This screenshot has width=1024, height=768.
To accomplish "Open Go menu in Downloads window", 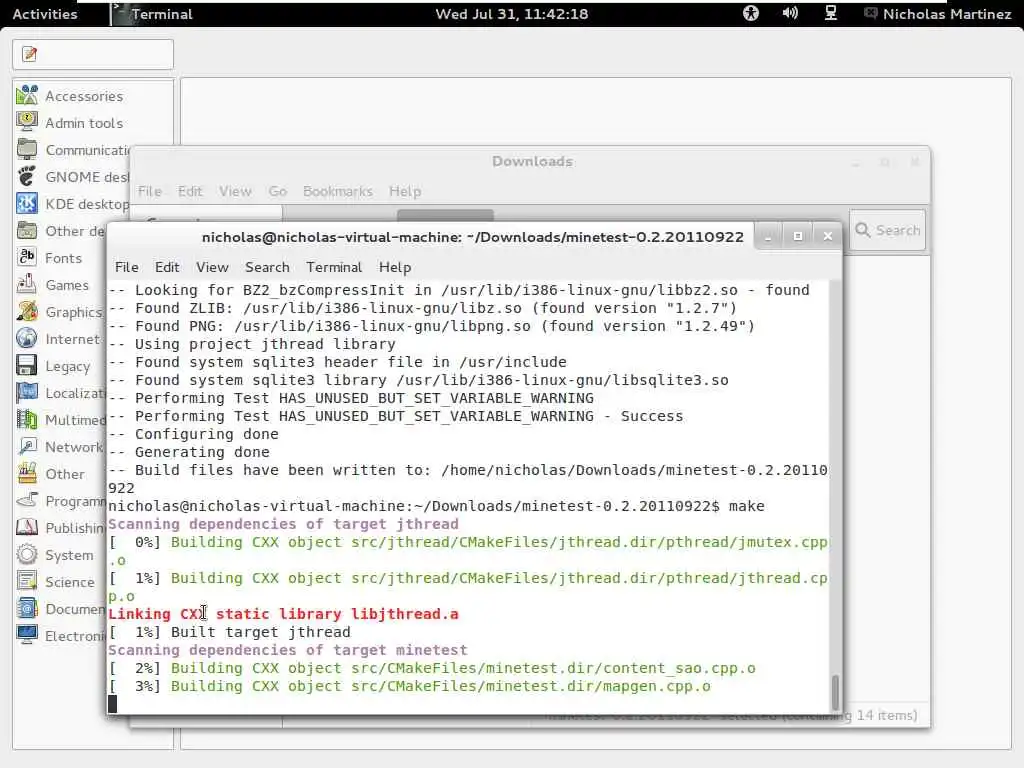I will (278, 191).
